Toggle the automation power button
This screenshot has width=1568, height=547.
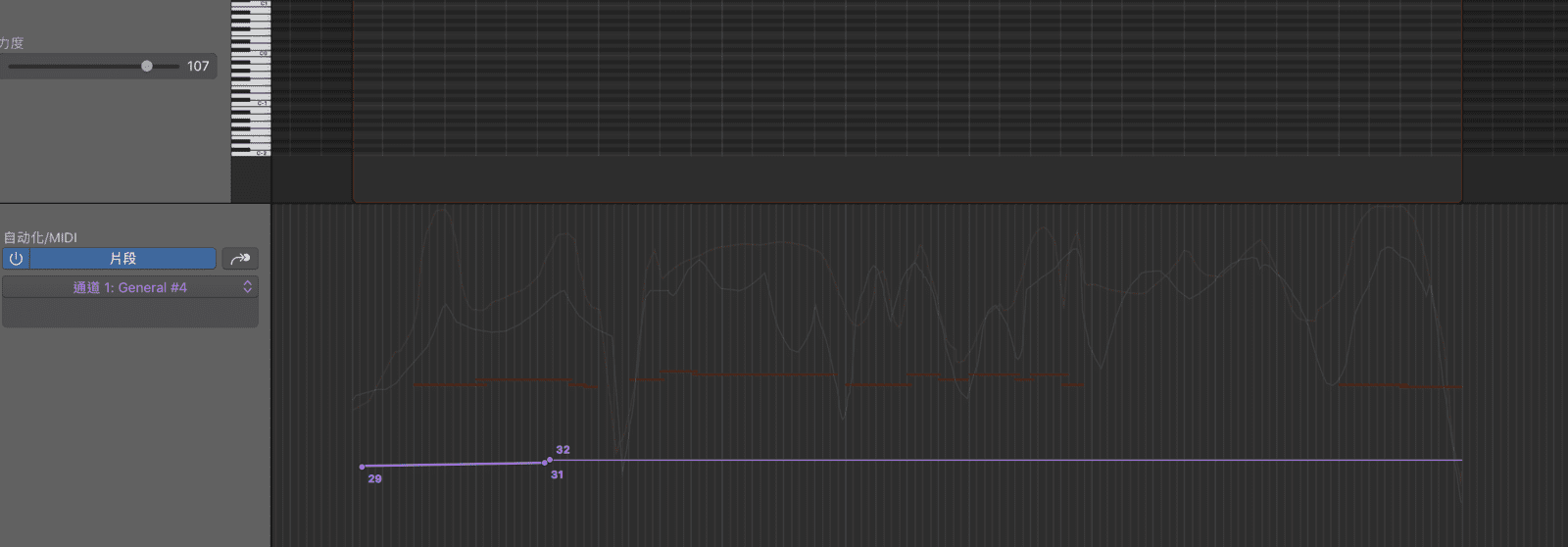[16, 259]
